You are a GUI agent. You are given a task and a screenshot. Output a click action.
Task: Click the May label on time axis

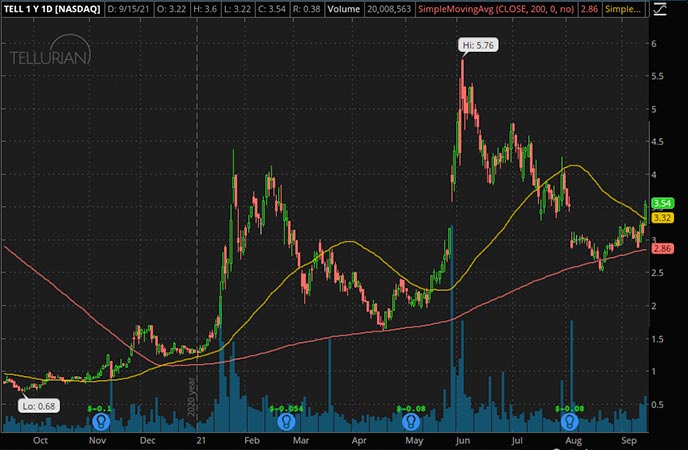(x=414, y=440)
